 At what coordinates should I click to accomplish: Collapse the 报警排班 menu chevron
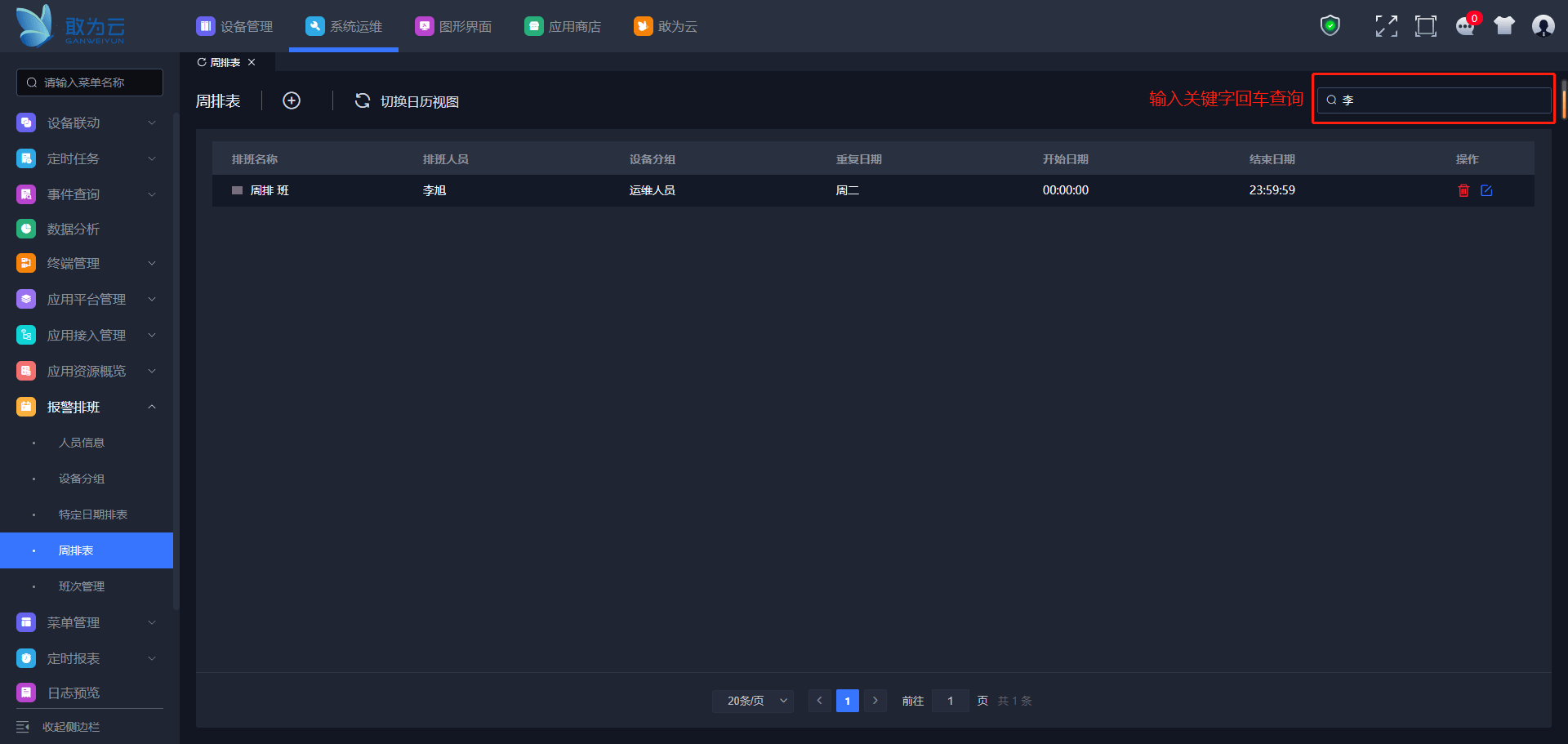tap(152, 407)
